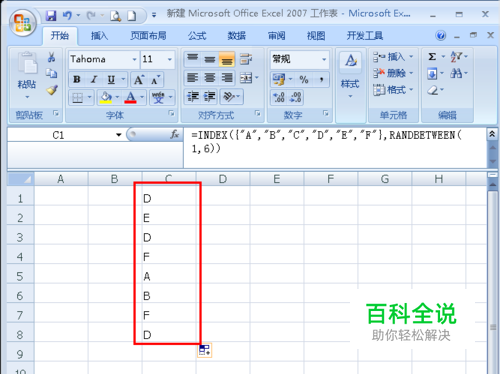Apply red font color
The width and height of the screenshot is (500, 374).
click(x=131, y=97)
